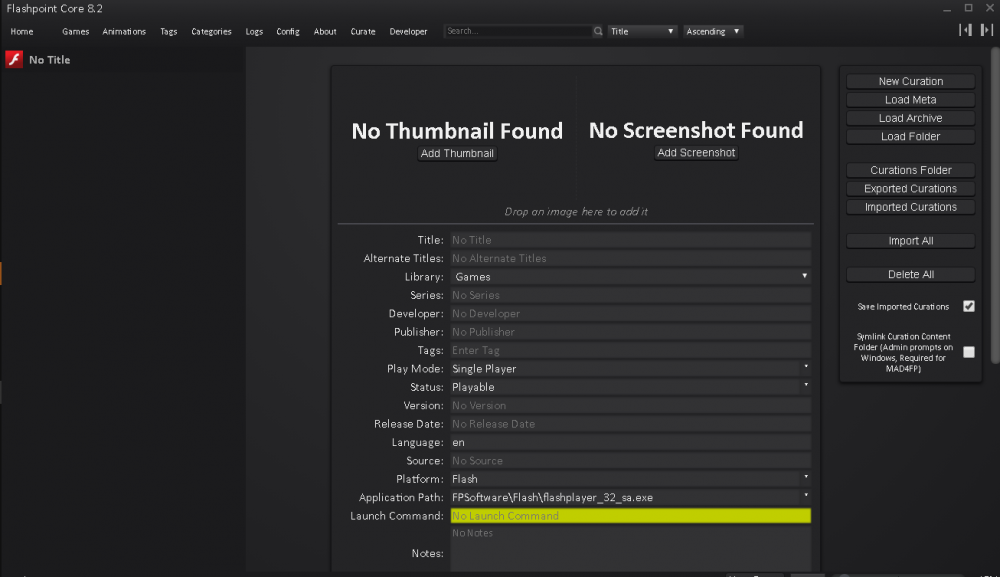Open the Title sort field dropdown
Screen dimensions: 1000x577
tap(641, 31)
